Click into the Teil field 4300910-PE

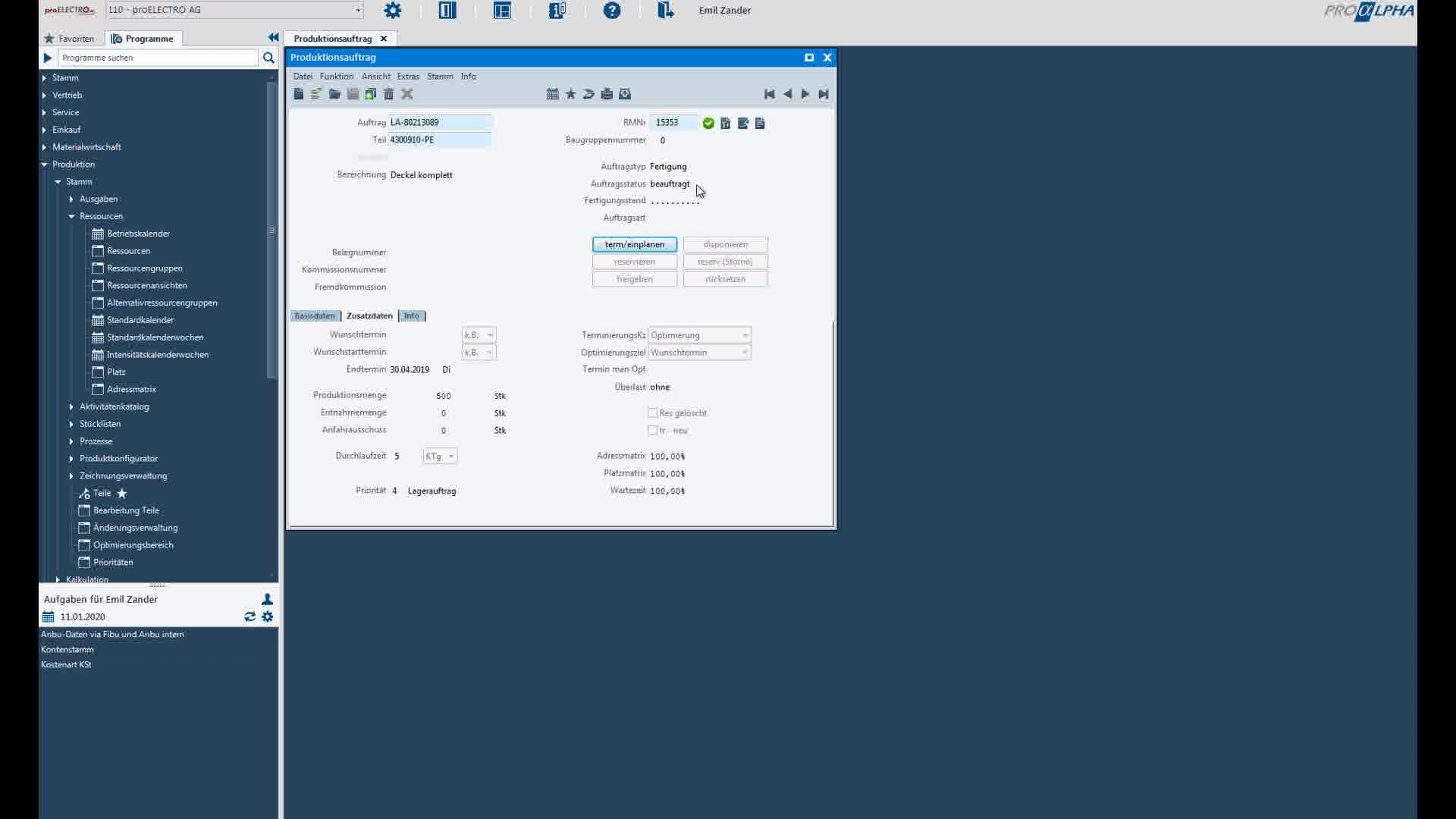pos(440,140)
